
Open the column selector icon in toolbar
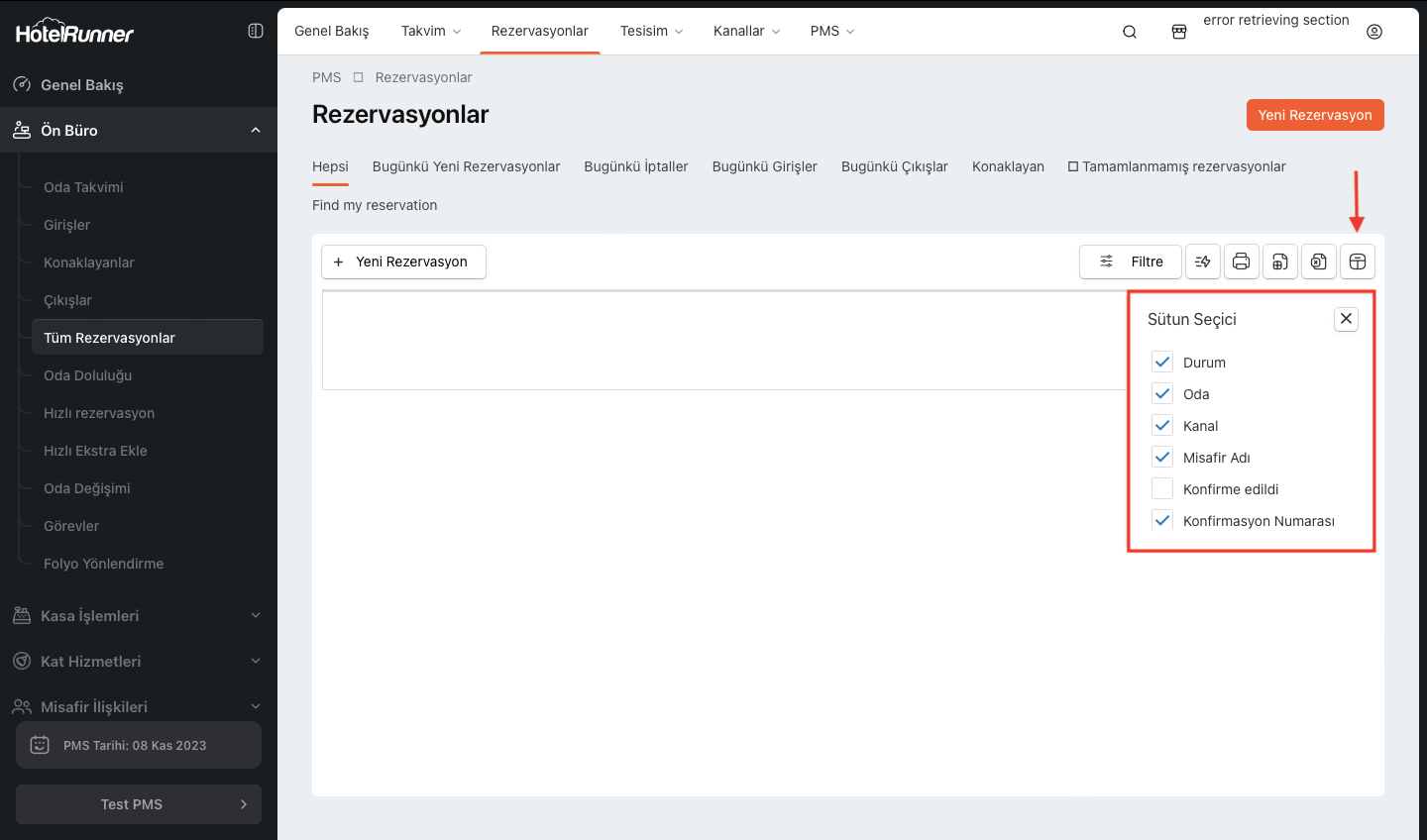[x=1357, y=262]
